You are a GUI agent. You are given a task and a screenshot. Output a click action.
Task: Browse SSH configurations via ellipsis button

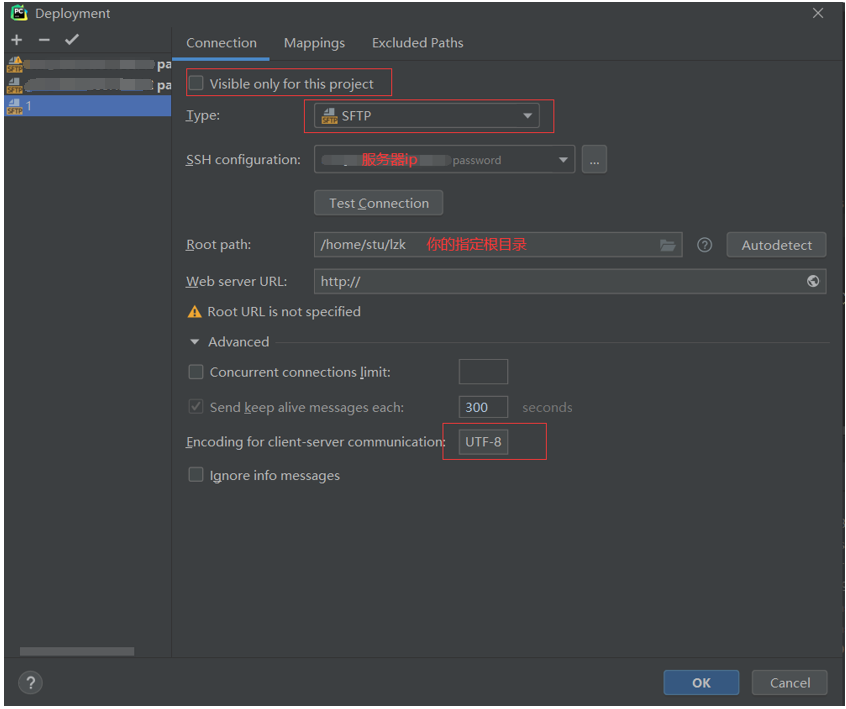(x=594, y=158)
